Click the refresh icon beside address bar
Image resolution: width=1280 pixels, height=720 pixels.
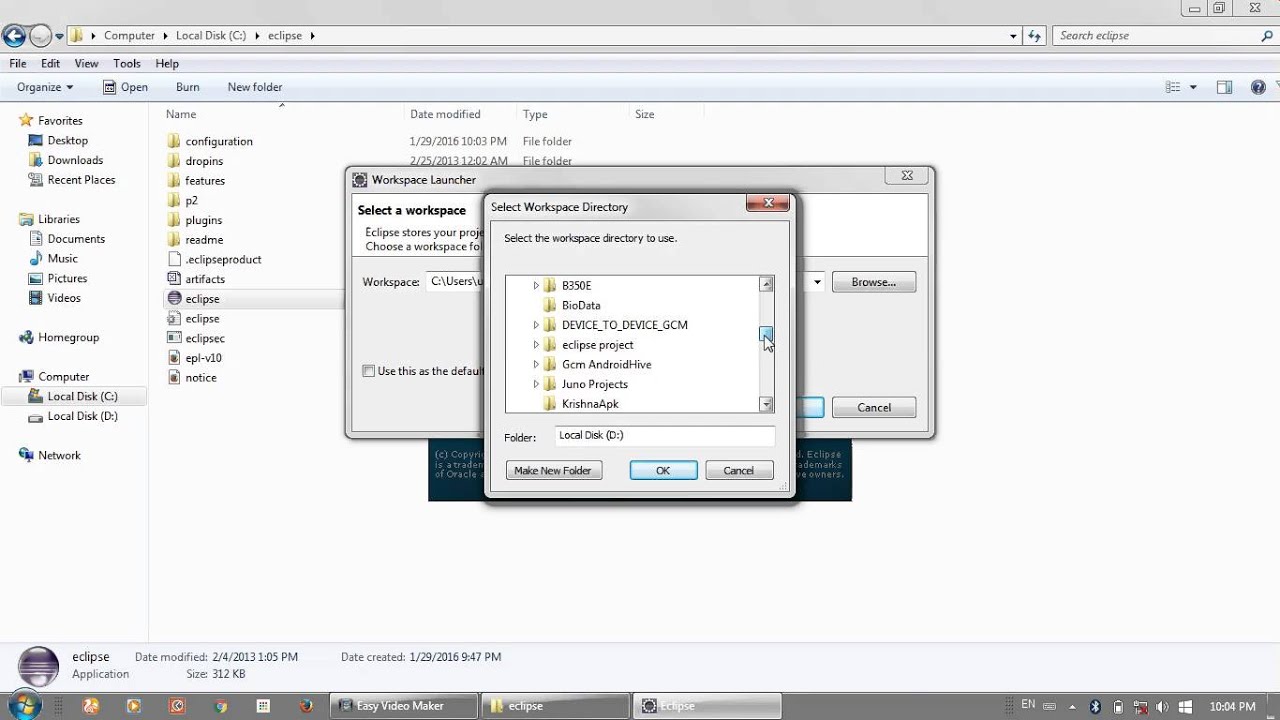coord(1034,36)
